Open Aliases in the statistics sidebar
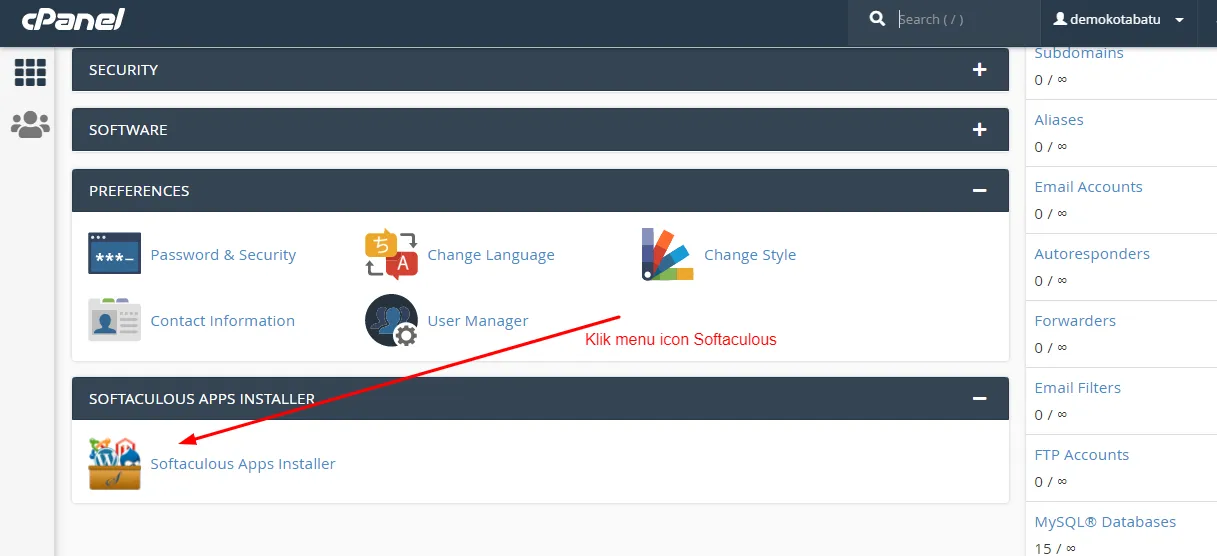Screen dimensions: 1217x556 [1059, 120]
